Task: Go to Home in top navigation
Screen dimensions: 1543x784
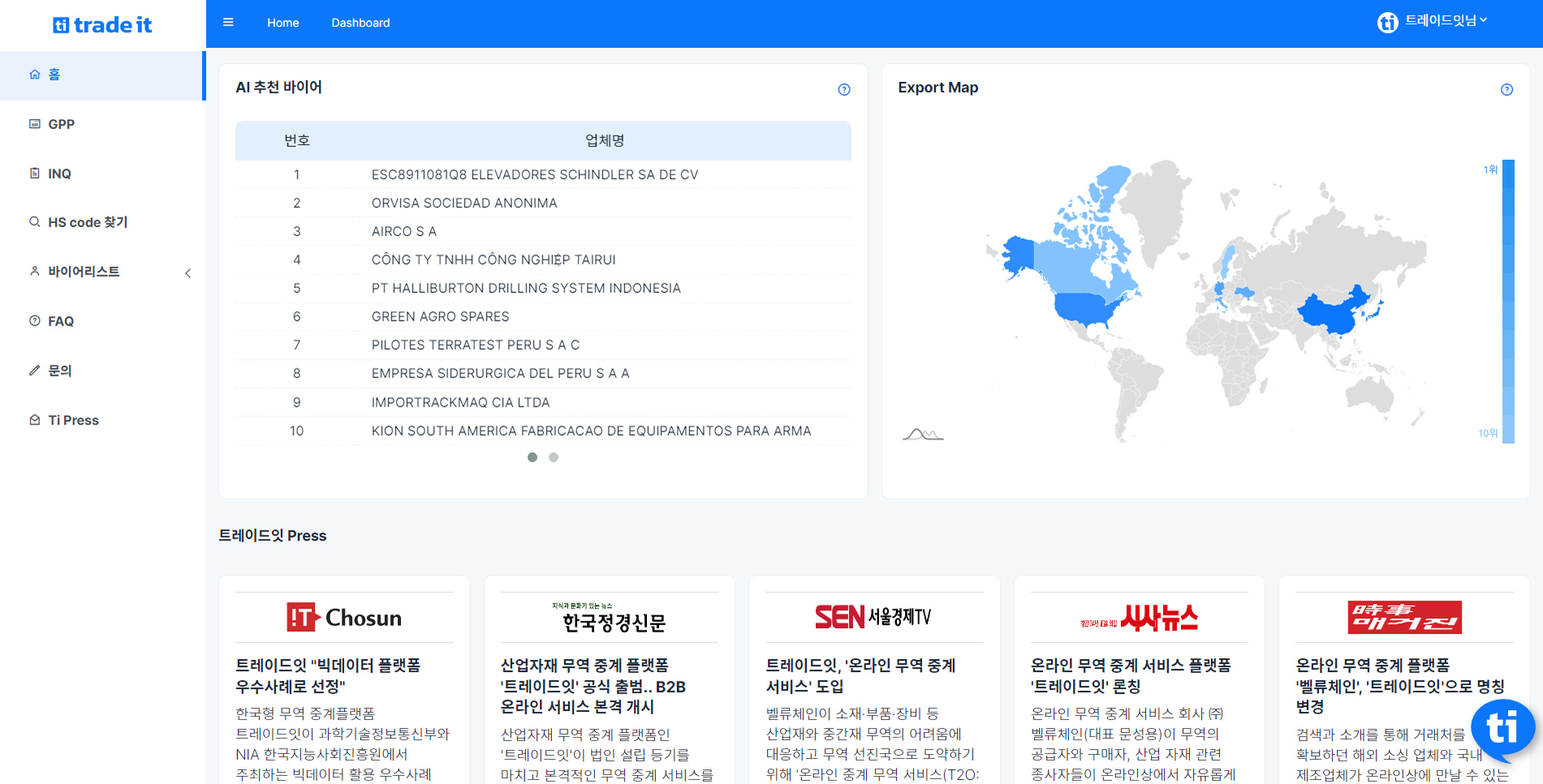Action: 282,23
